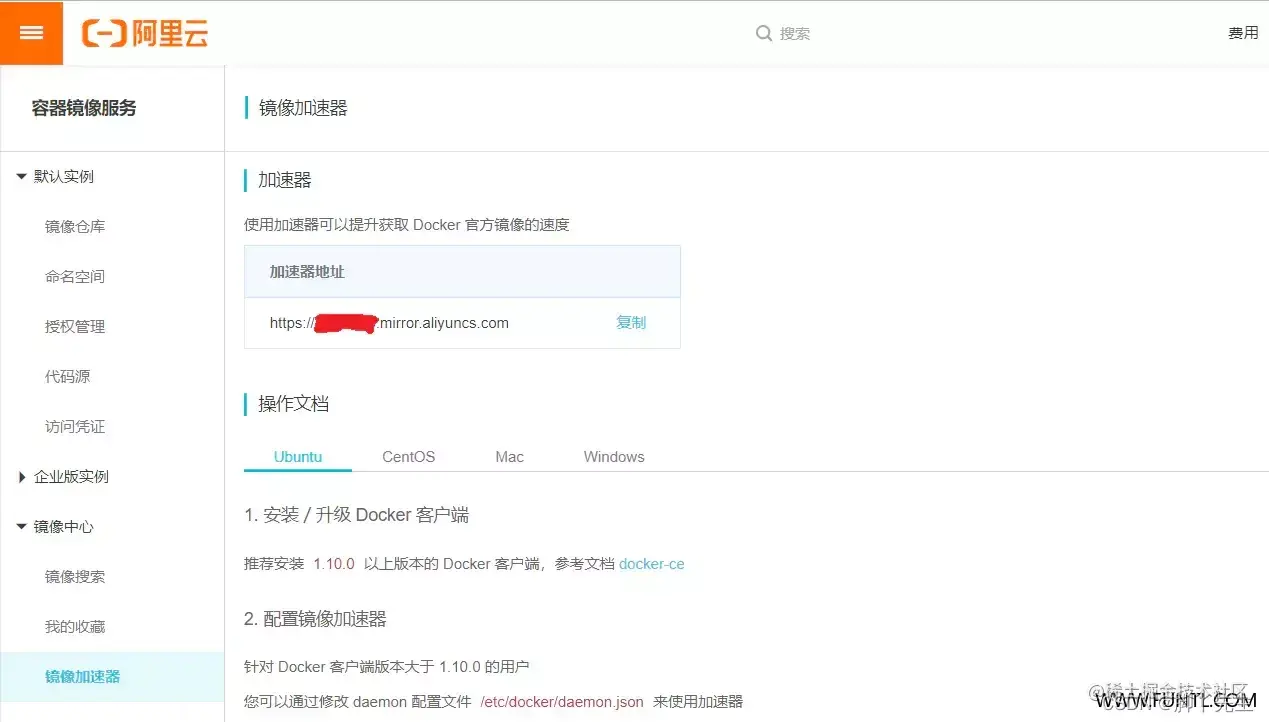Open the orange hamburger navigation menu
Image resolution: width=1269 pixels, height=722 pixels.
(x=31, y=32)
